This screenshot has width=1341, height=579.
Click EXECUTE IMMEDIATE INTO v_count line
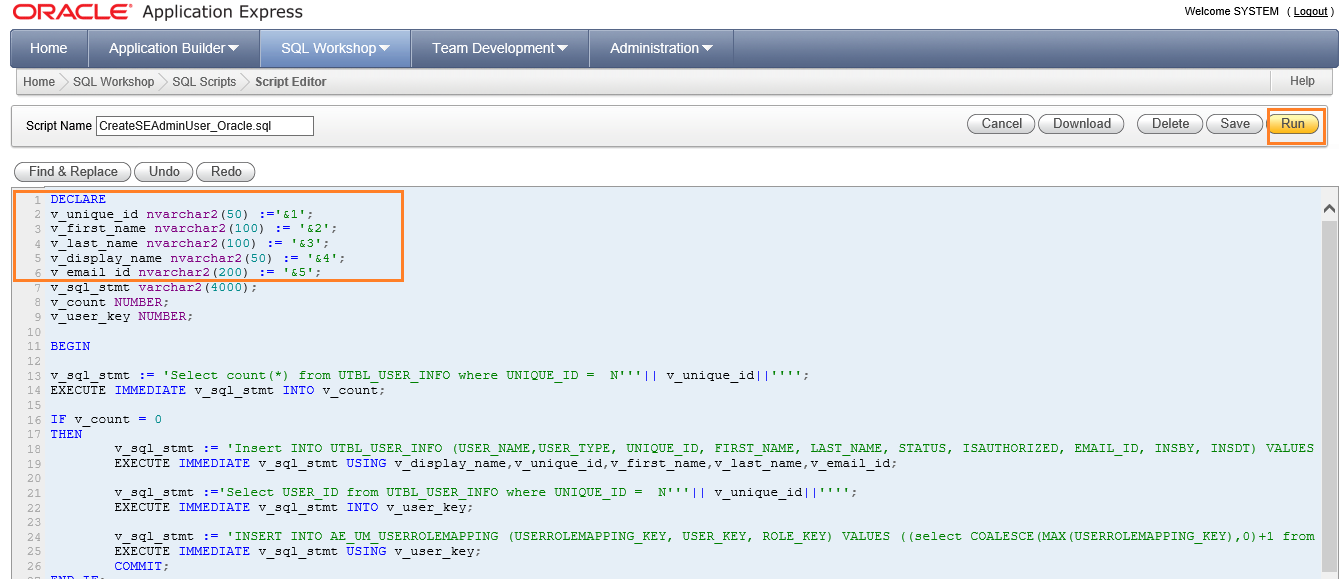[x=218, y=390]
